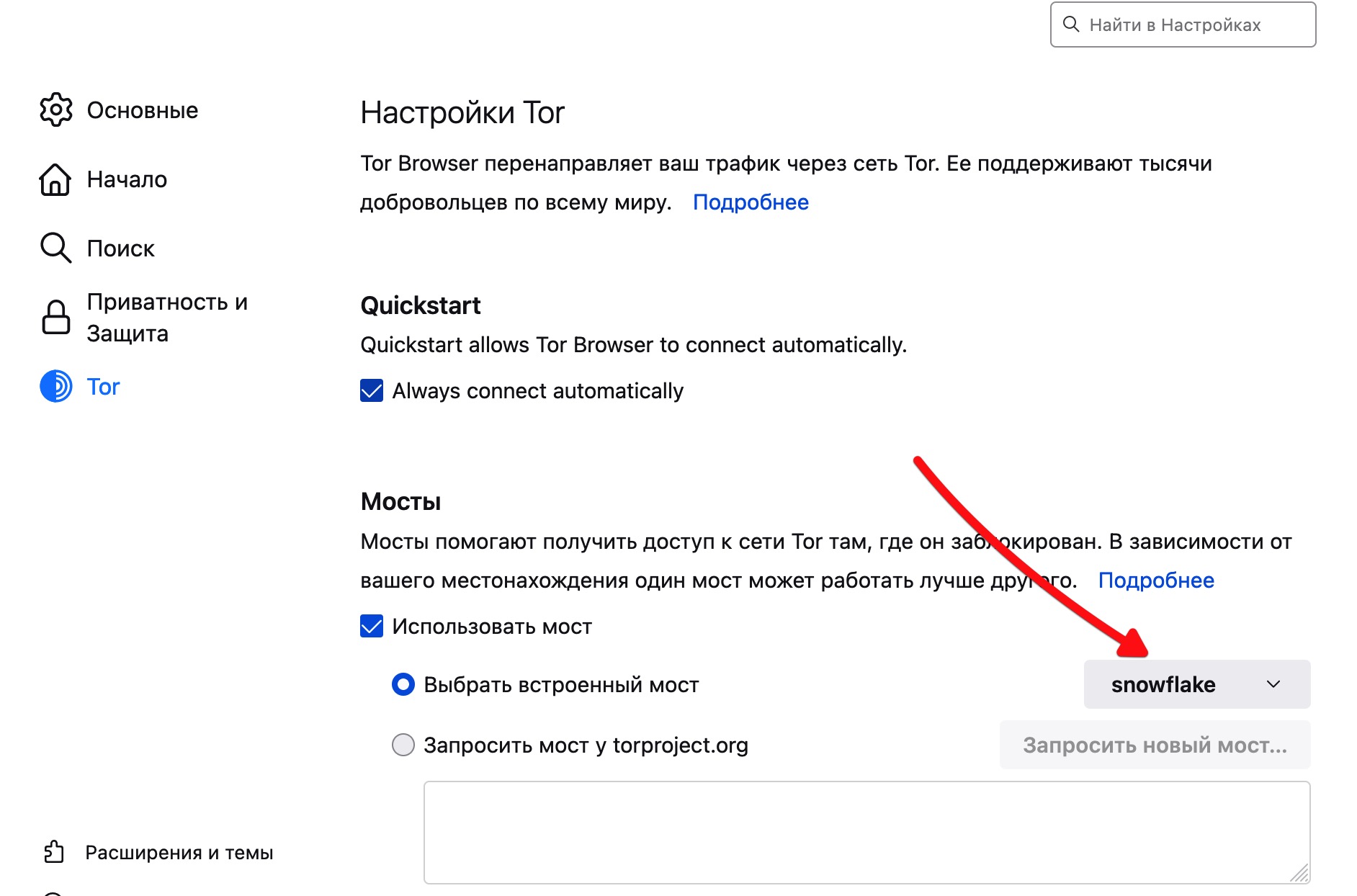
Task: Click the Always connect automatically label text
Action: click(537, 391)
